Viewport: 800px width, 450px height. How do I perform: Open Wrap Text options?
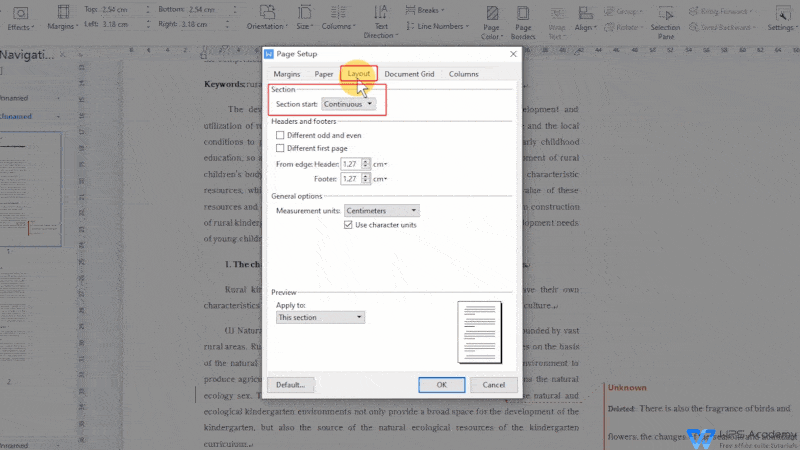pos(557,22)
